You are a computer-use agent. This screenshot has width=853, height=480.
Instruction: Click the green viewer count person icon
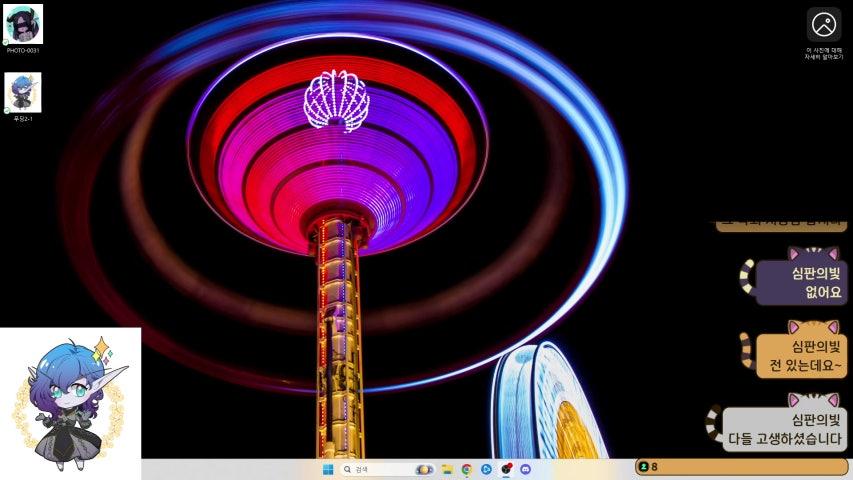click(x=644, y=467)
